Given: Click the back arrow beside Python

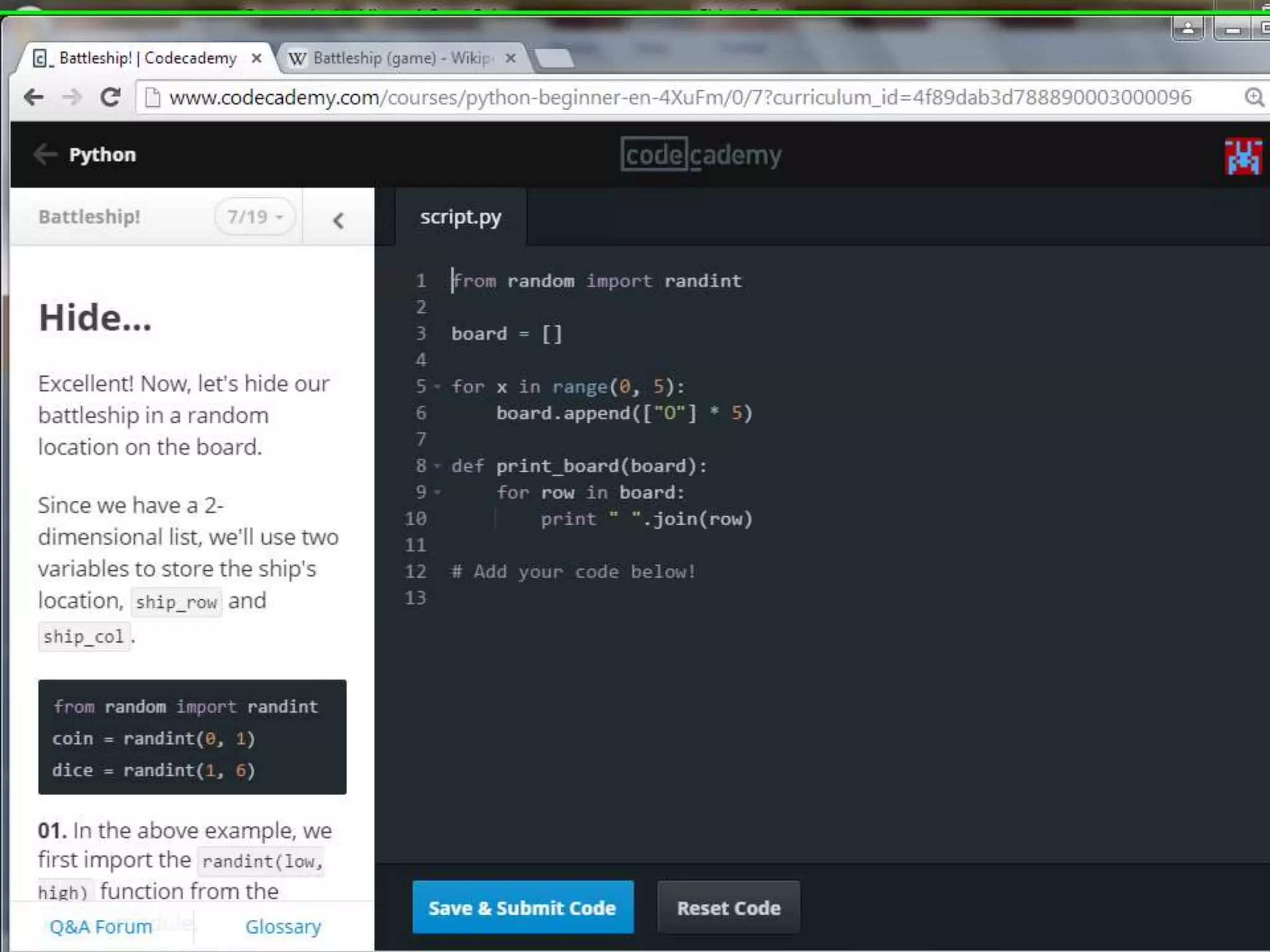Looking at the screenshot, I should point(45,154).
